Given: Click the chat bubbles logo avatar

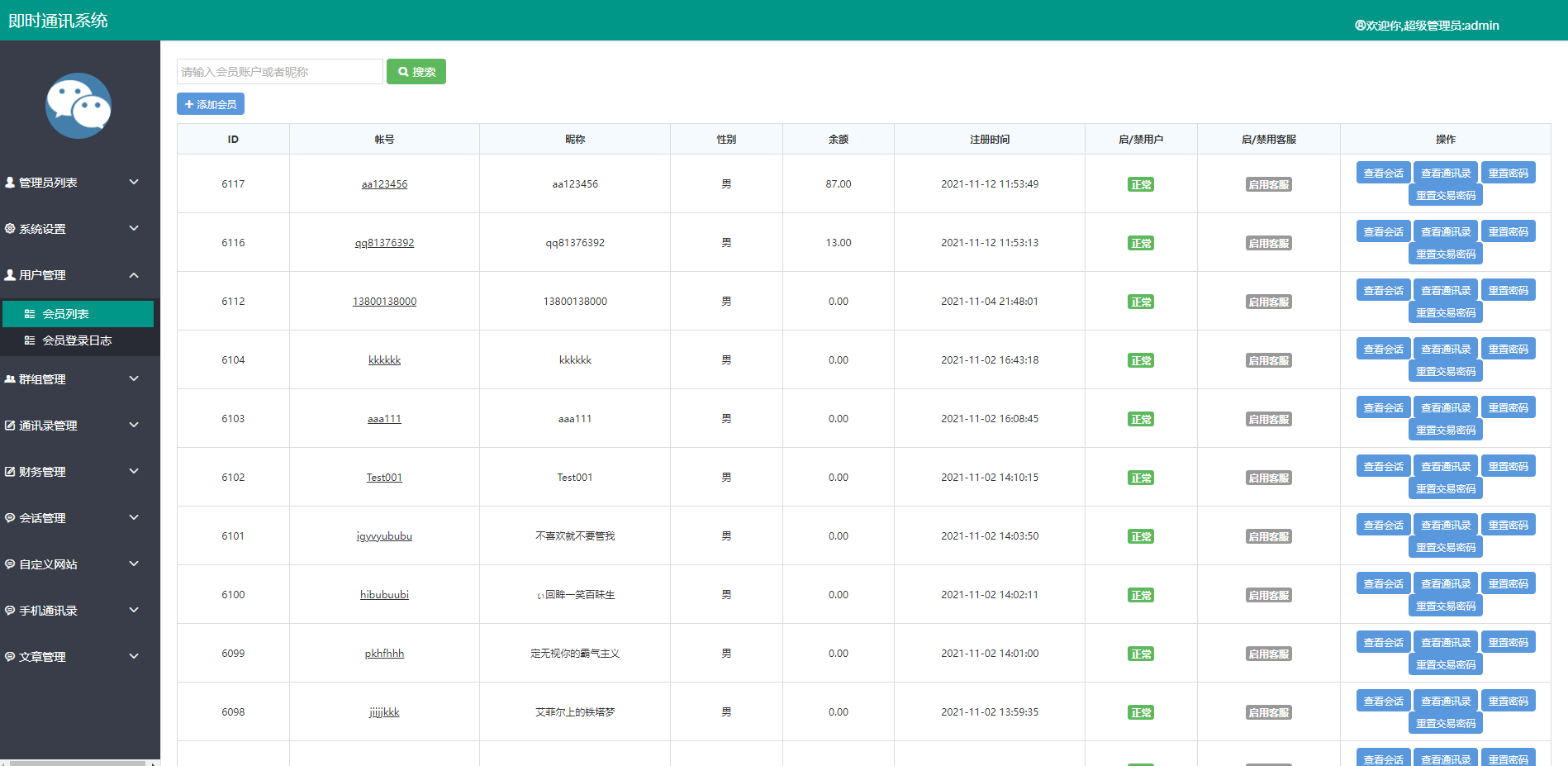Looking at the screenshot, I should coord(78,106).
